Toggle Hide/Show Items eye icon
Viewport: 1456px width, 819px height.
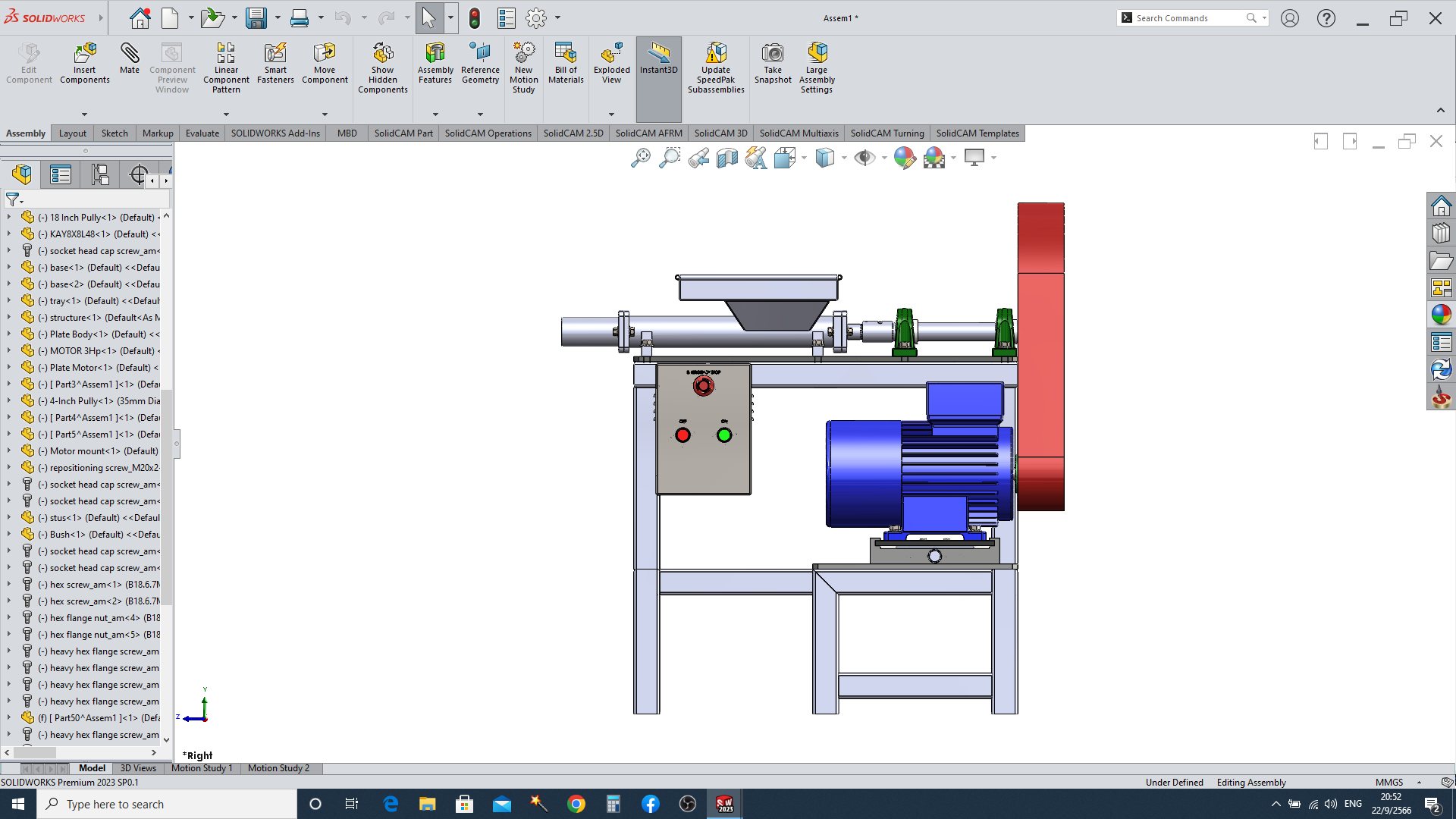(x=864, y=158)
